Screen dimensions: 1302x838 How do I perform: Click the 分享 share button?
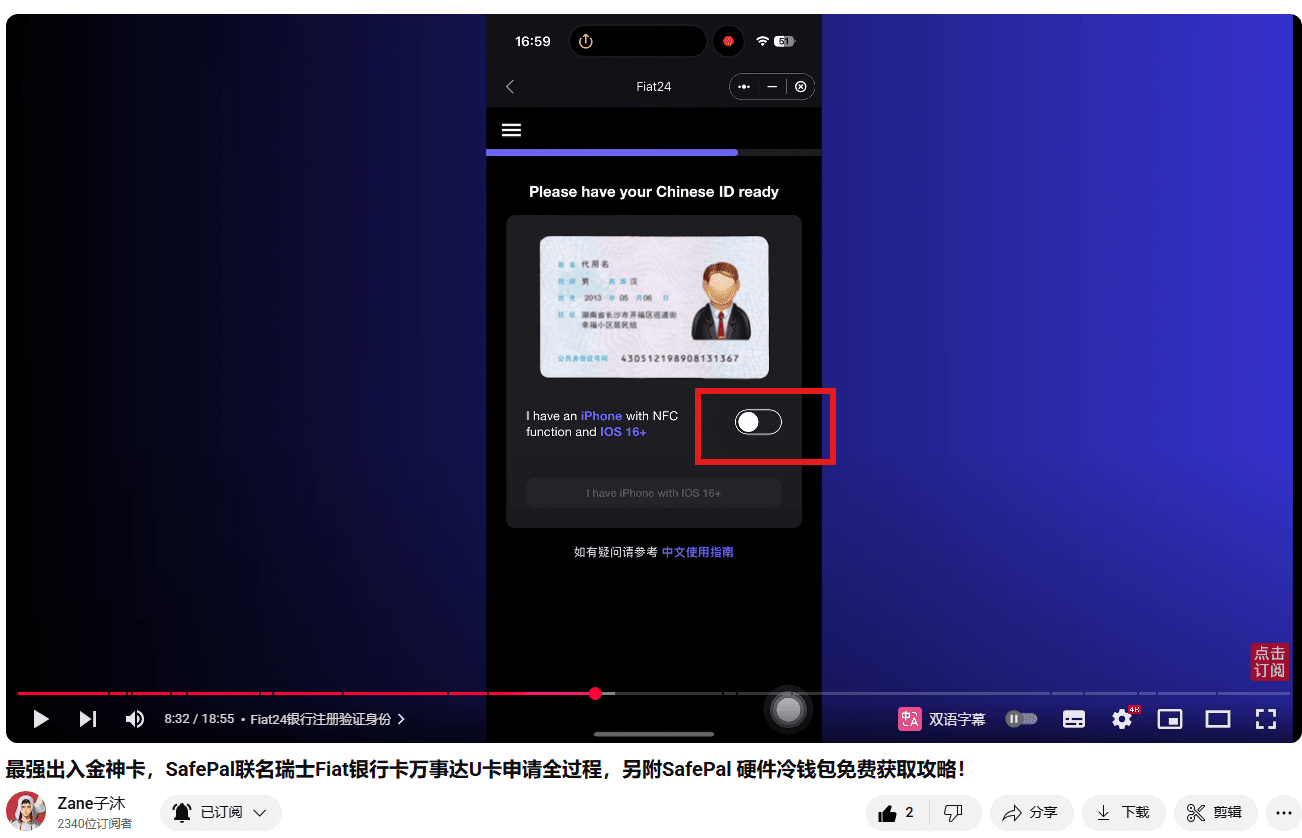(1031, 813)
